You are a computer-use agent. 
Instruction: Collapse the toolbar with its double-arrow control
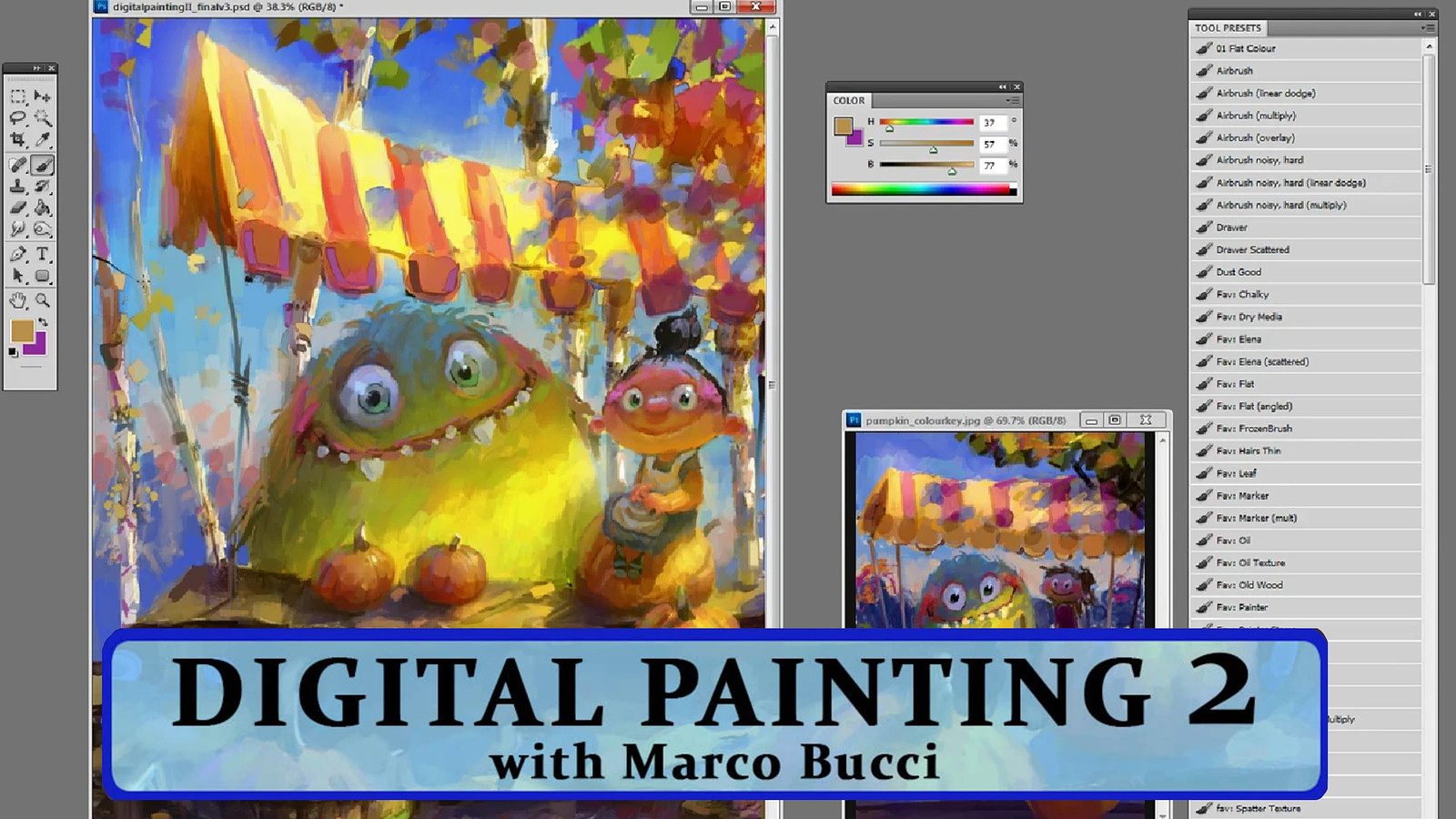tap(37, 67)
